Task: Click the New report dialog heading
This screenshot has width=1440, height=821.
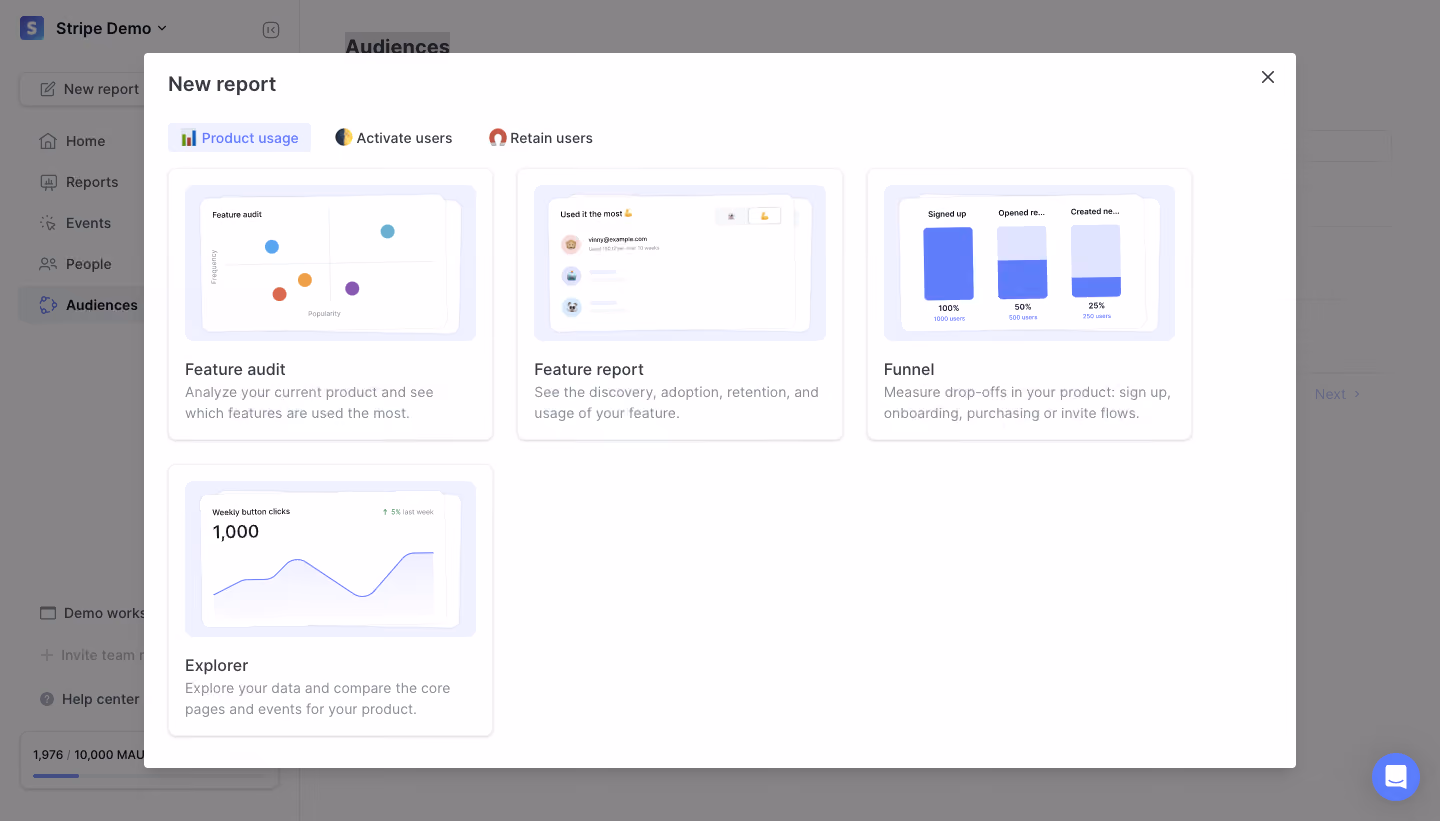Action: [222, 84]
